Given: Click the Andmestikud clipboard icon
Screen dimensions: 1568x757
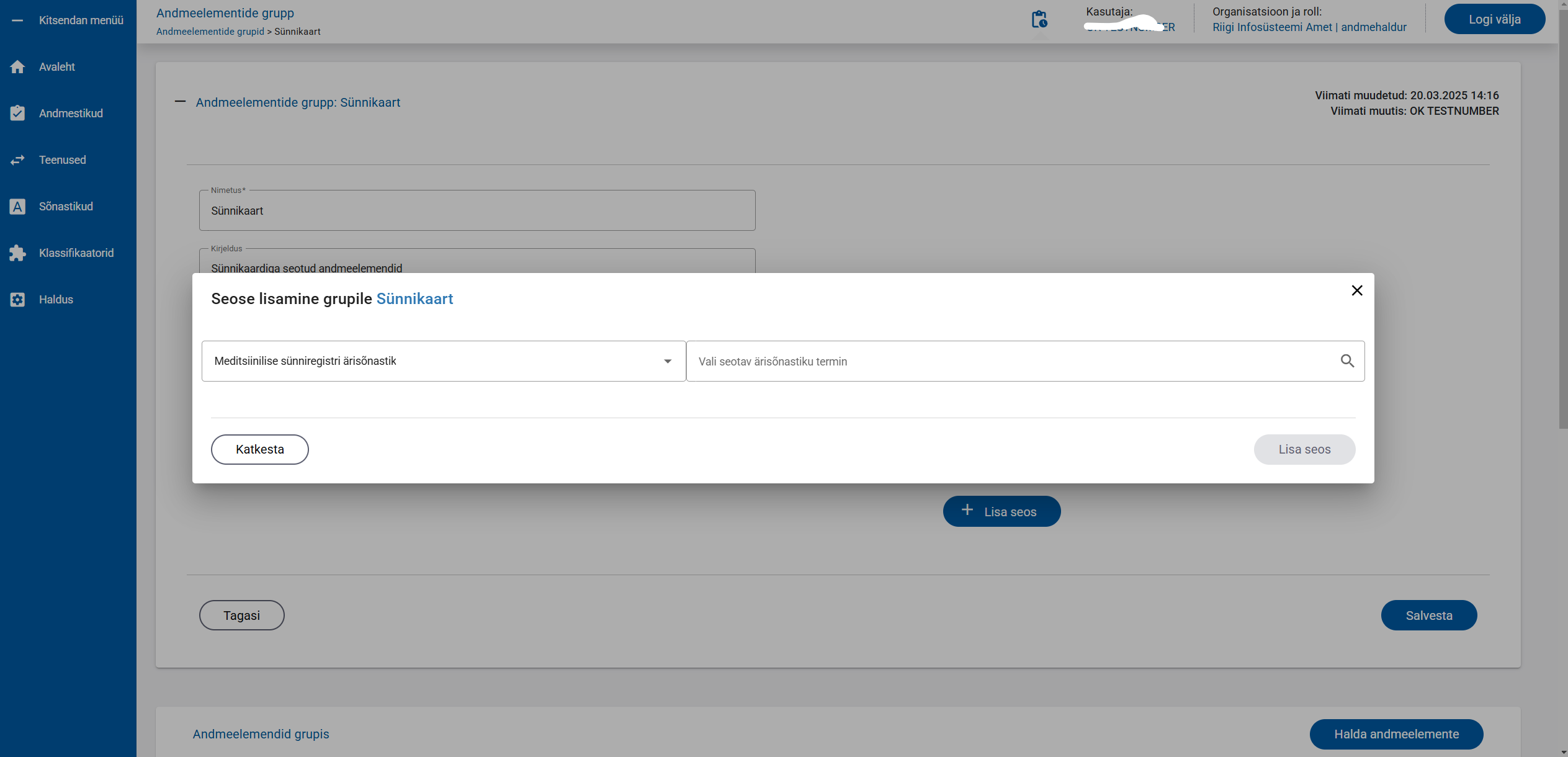Looking at the screenshot, I should [17, 114].
